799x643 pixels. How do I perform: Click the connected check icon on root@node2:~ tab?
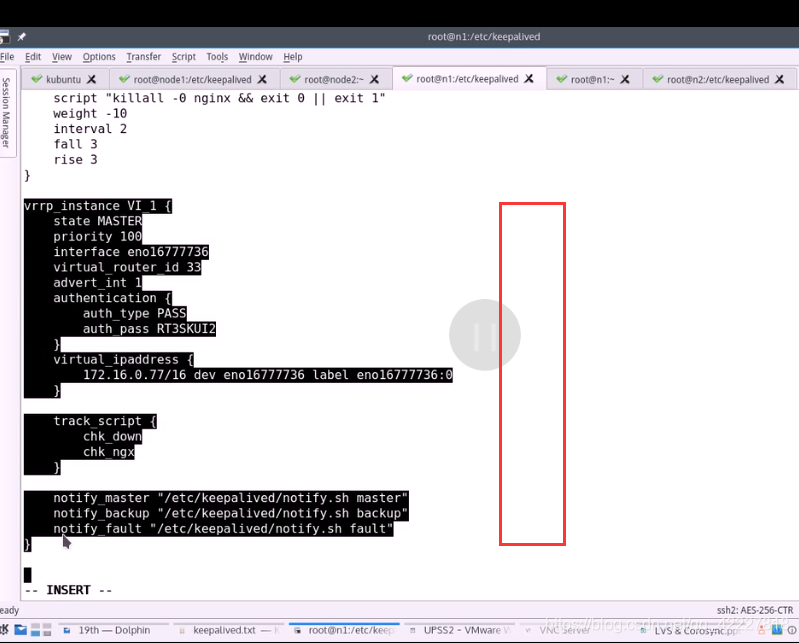point(295,79)
